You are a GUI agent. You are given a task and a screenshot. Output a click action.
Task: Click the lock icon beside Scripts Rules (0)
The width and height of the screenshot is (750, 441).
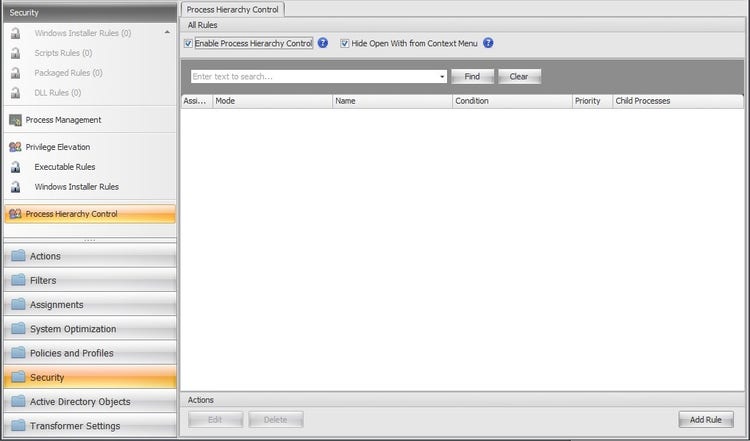(16, 53)
